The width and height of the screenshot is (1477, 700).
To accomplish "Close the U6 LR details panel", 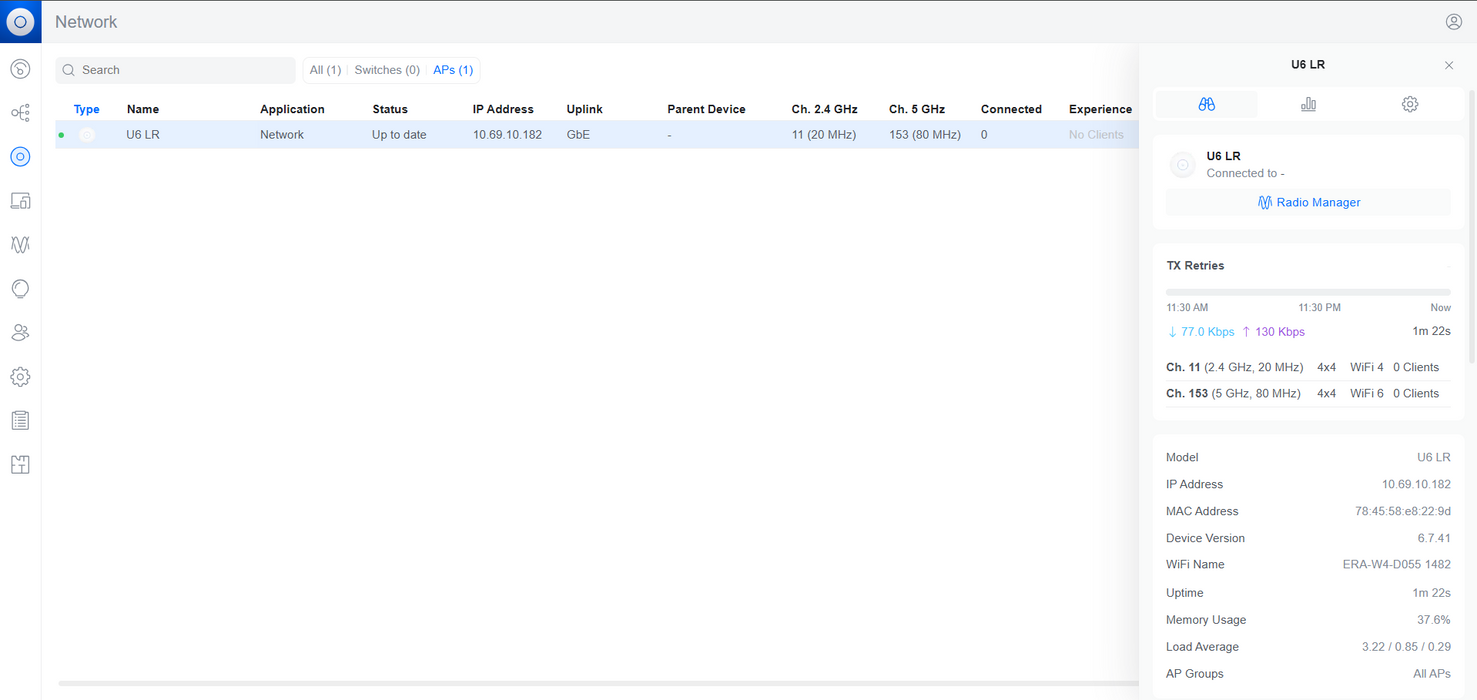I will pos(1449,65).
